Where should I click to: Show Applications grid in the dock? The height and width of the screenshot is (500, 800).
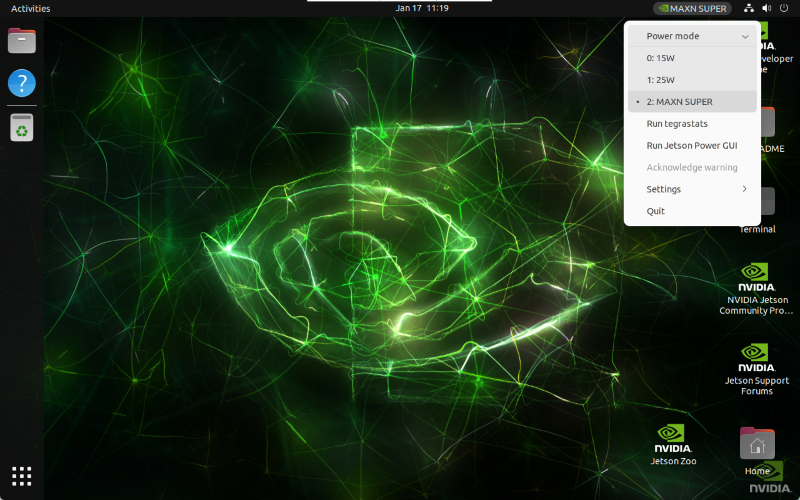point(22,476)
